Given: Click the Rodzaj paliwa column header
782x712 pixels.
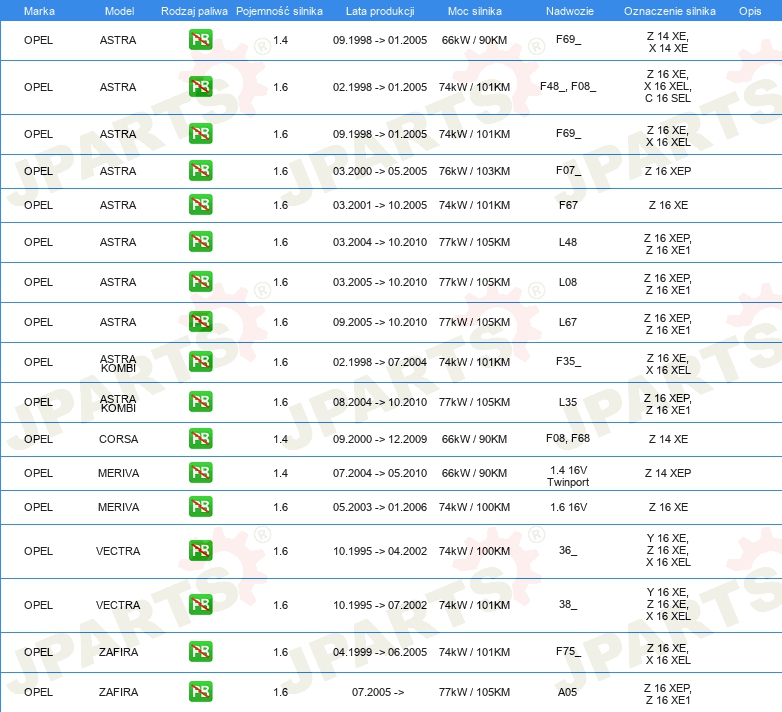Looking at the screenshot, I should [x=194, y=11].
